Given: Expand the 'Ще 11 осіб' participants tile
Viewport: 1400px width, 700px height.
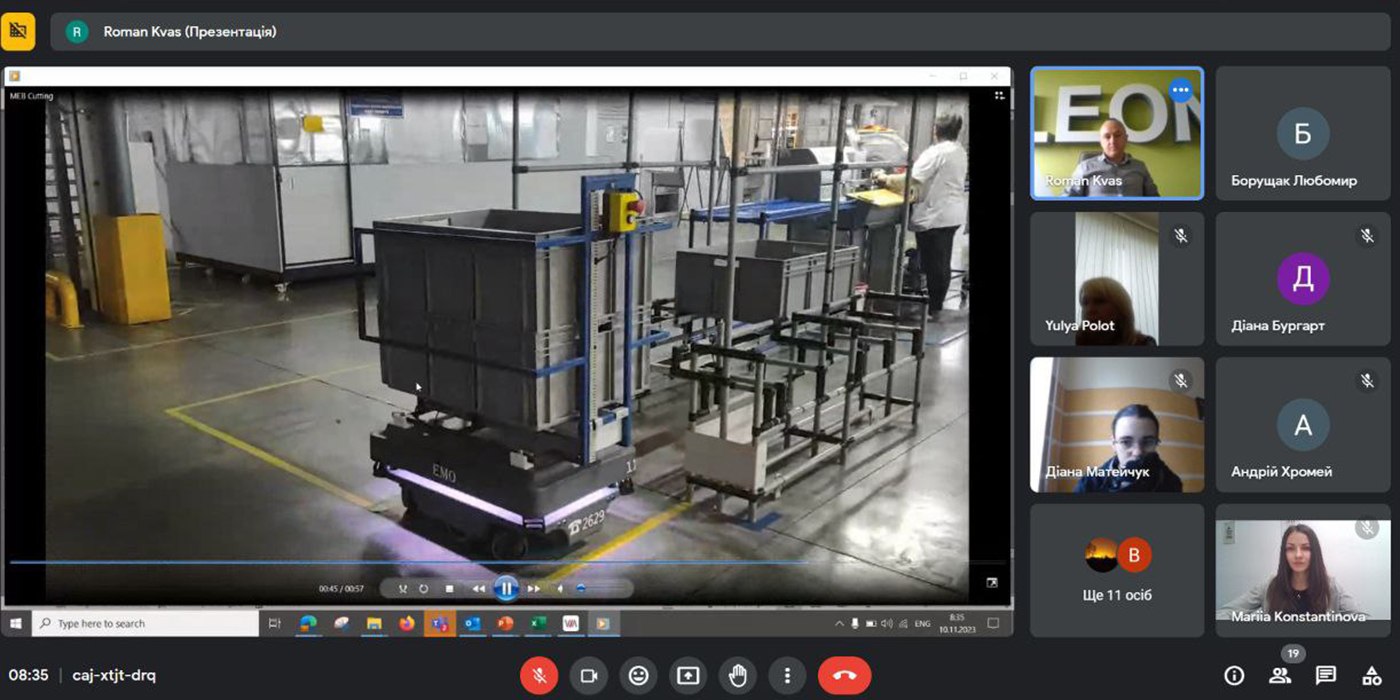Looking at the screenshot, I should (1117, 570).
